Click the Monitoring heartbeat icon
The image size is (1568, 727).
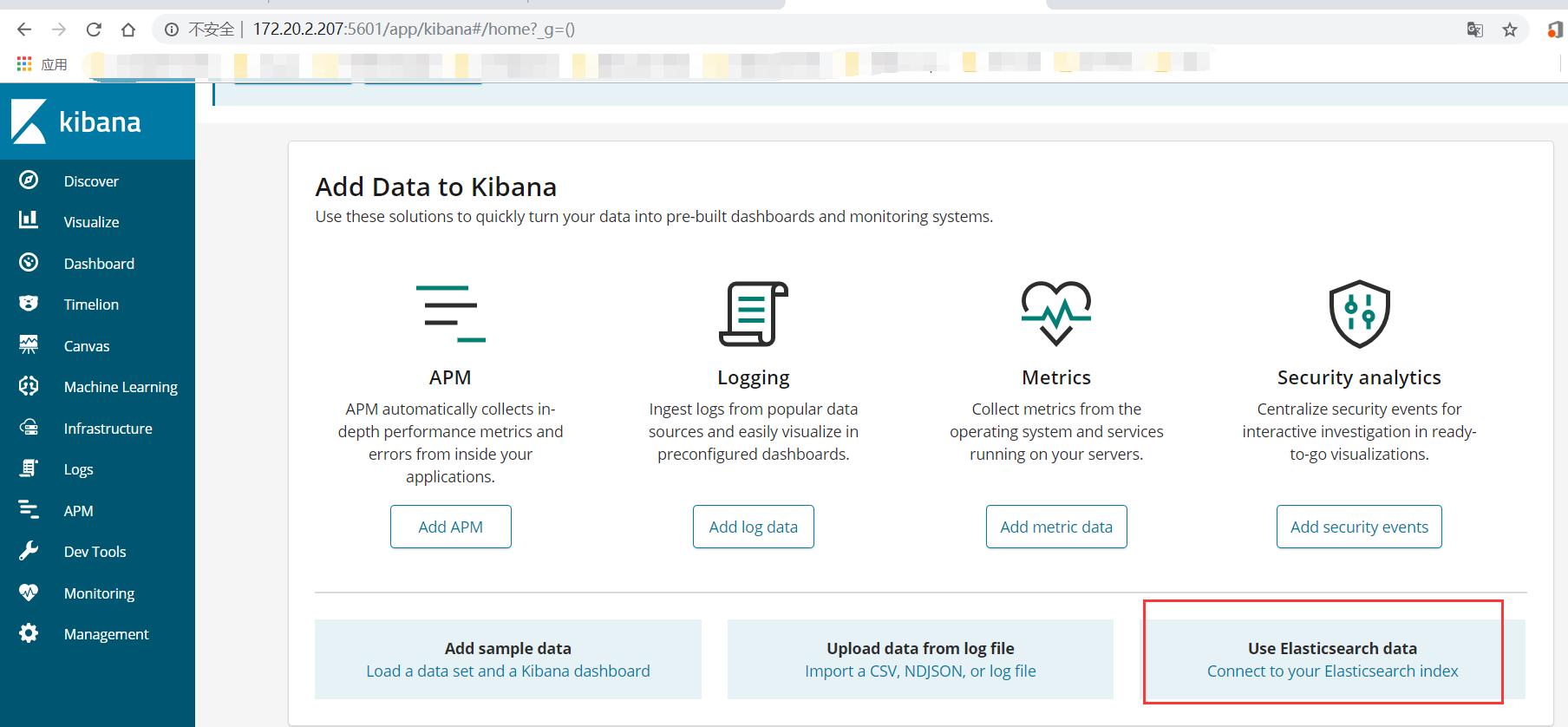[29, 592]
